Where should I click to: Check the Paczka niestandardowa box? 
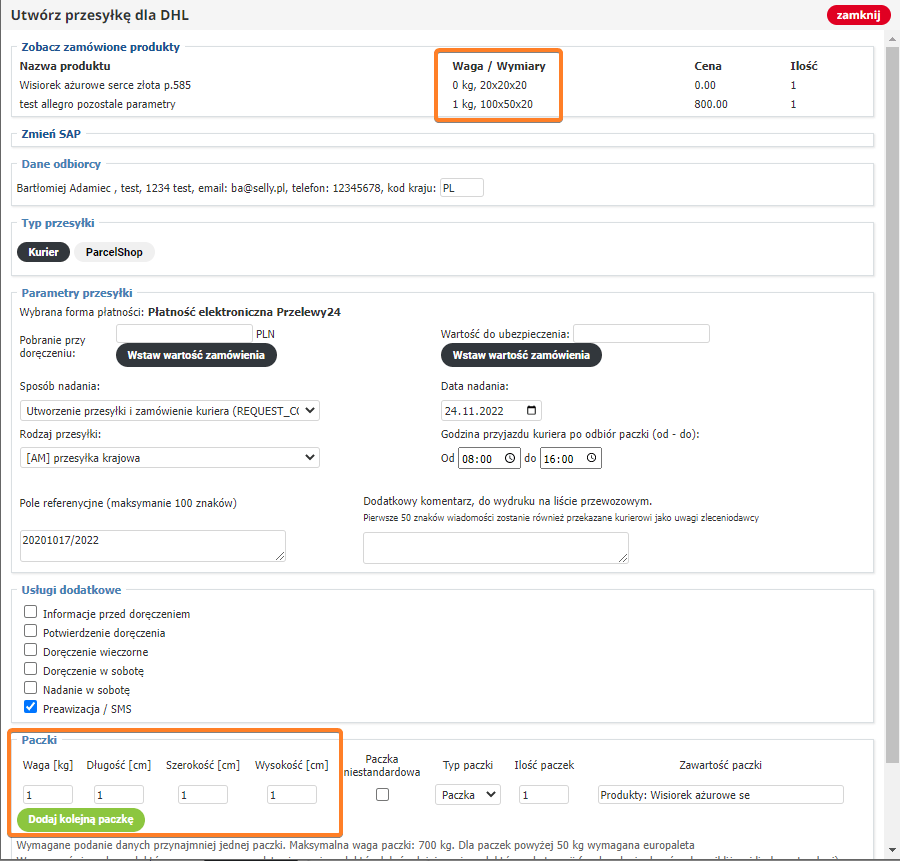pos(382,795)
